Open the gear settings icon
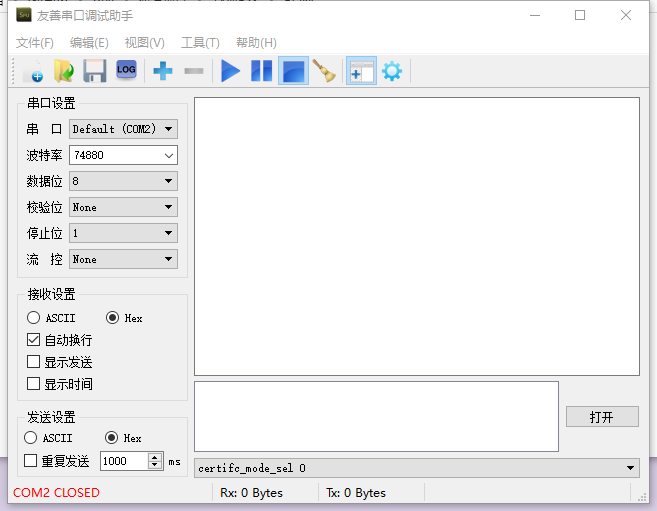 (x=392, y=71)
